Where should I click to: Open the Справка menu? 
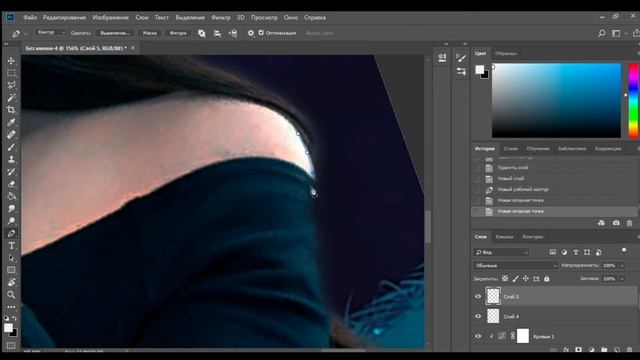315,18
